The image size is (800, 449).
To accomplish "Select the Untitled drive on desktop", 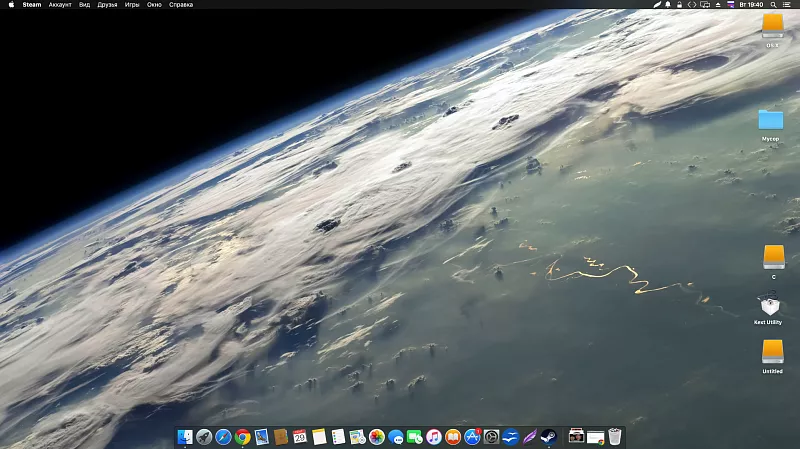I will tap(772, 352).
